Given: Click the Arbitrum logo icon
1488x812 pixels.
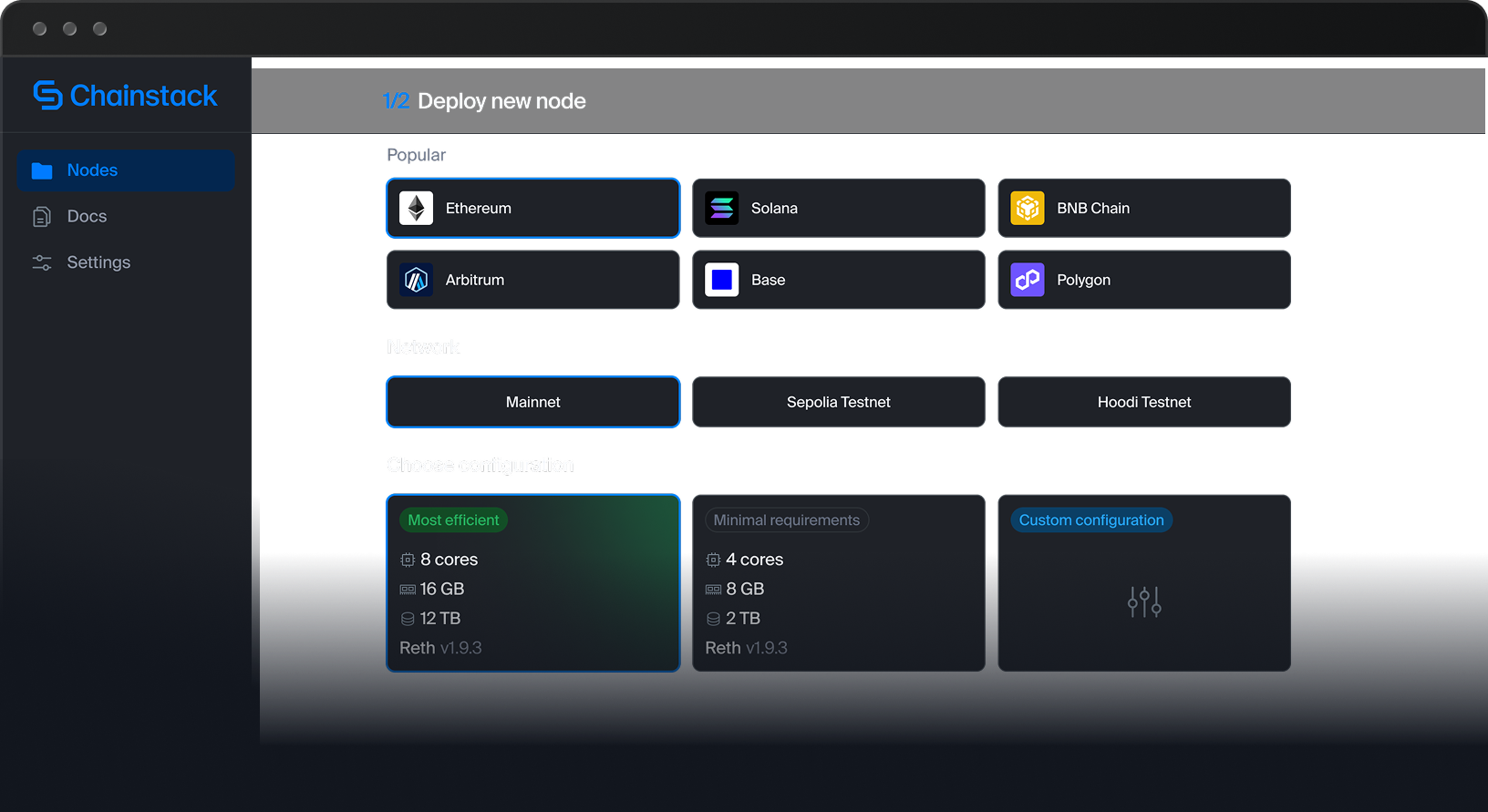Looking at the screenshot, I should (417, 280).
